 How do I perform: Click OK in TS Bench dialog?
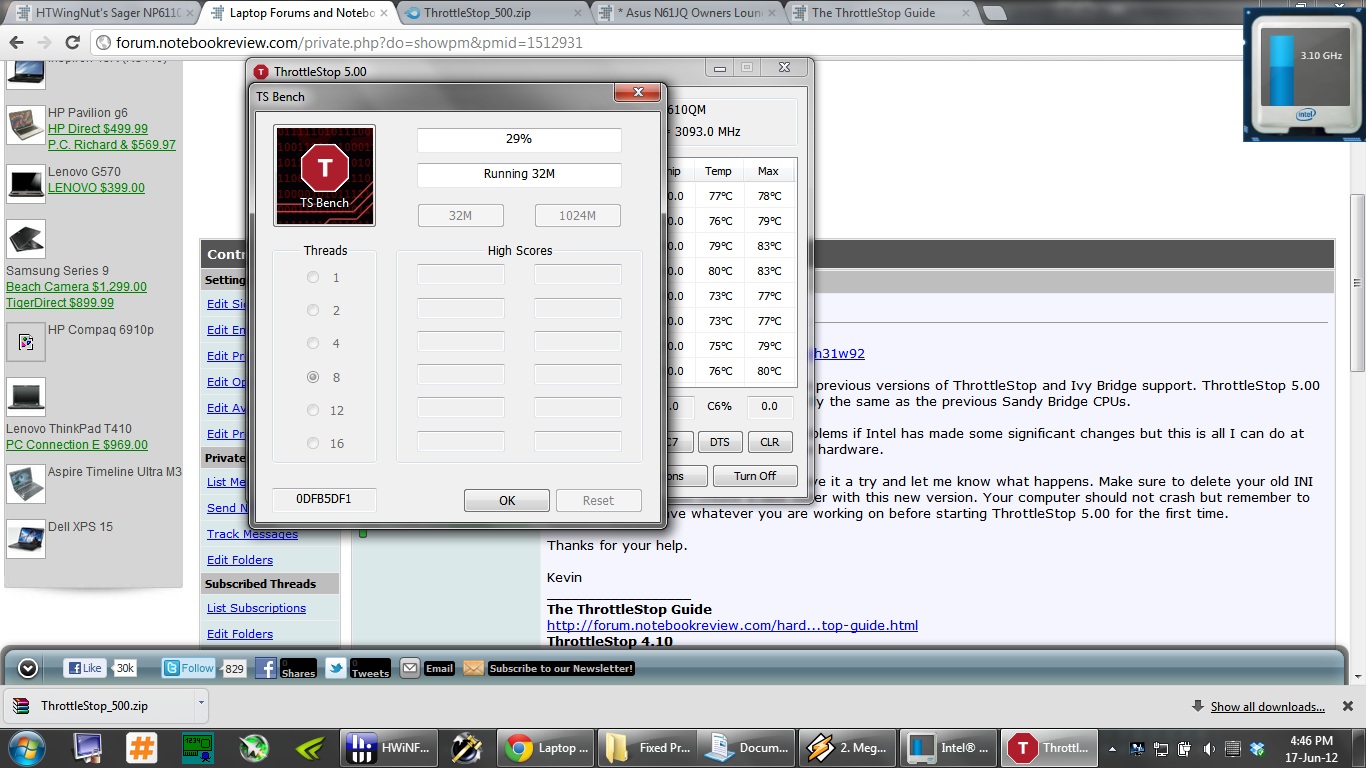click(x=507, y=500)
